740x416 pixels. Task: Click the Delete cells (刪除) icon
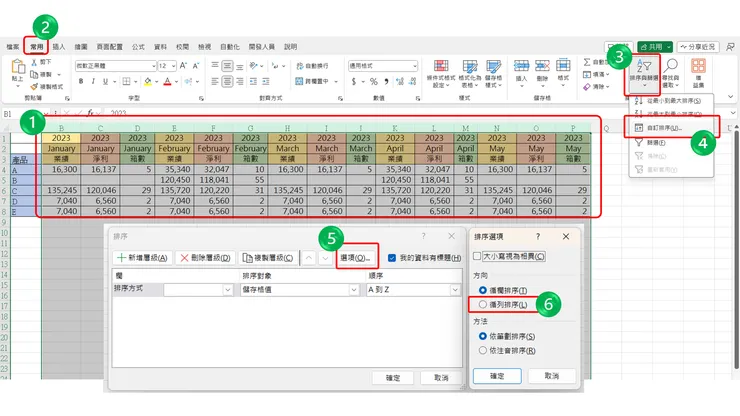click(542, 66)
